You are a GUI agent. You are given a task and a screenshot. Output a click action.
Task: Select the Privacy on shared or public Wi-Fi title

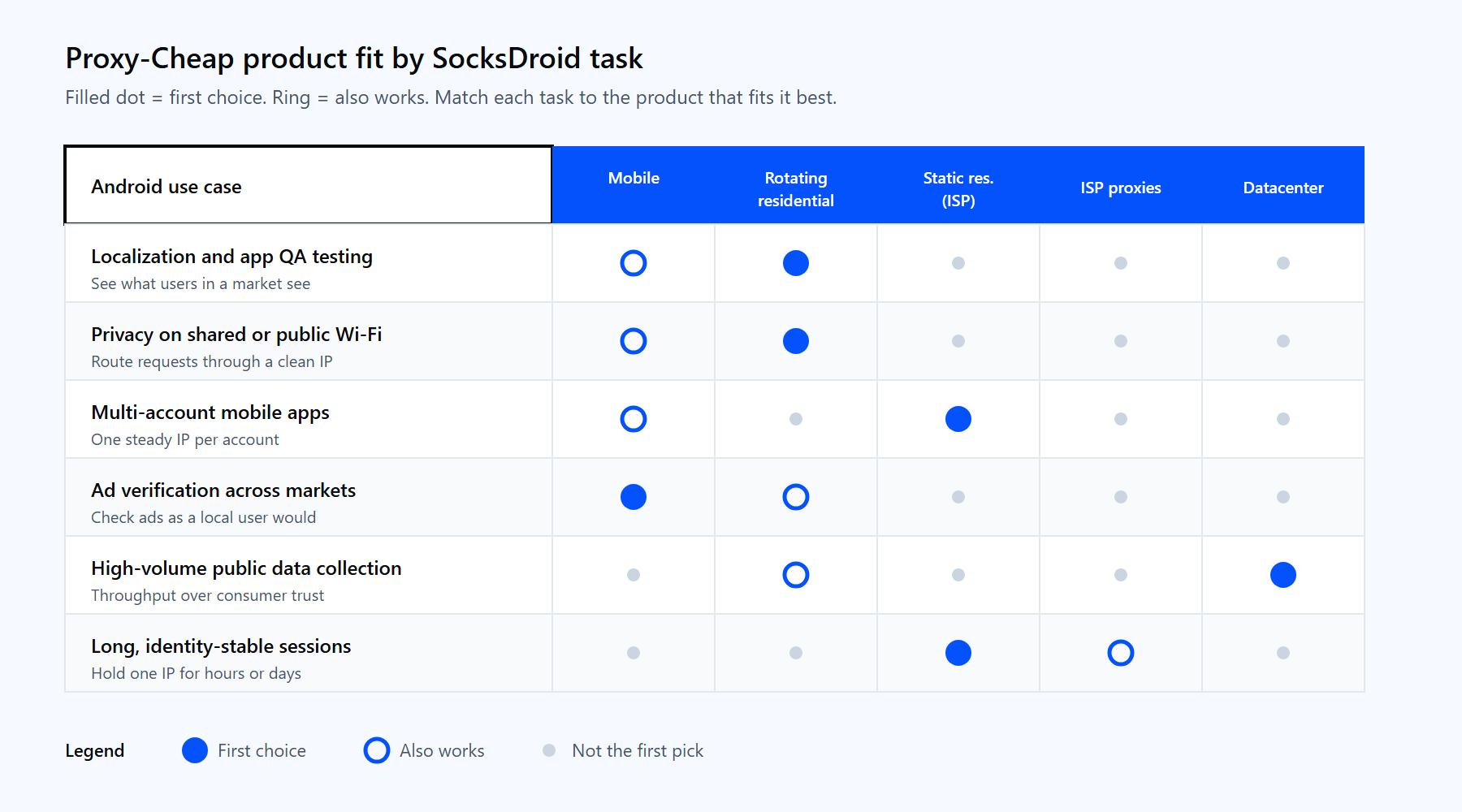pos(236,335)
